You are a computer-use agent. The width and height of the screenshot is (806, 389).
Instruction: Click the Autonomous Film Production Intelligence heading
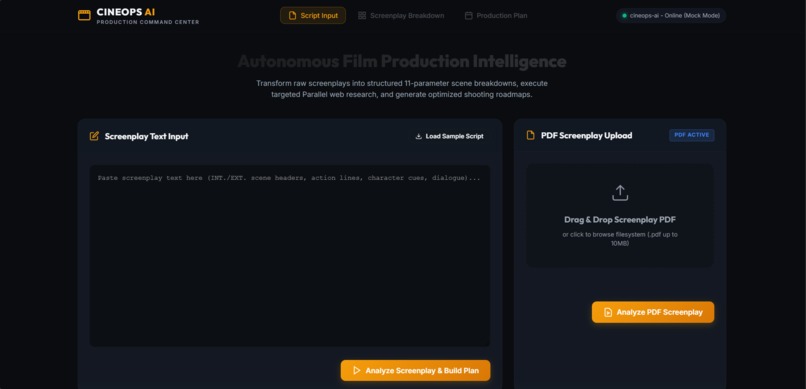click(401, 62)
